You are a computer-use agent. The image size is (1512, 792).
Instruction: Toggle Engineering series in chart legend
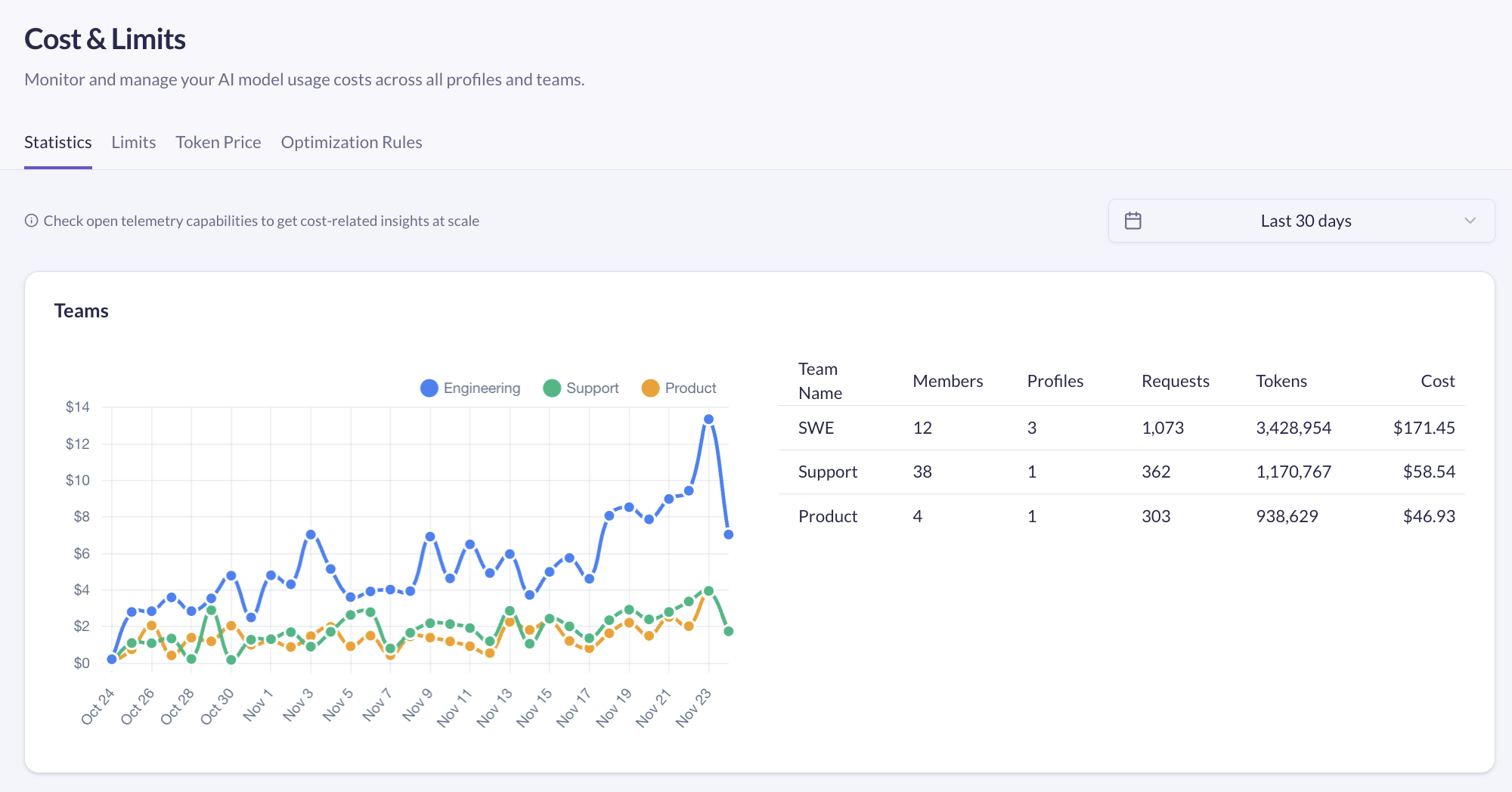(x=481, y=388)
